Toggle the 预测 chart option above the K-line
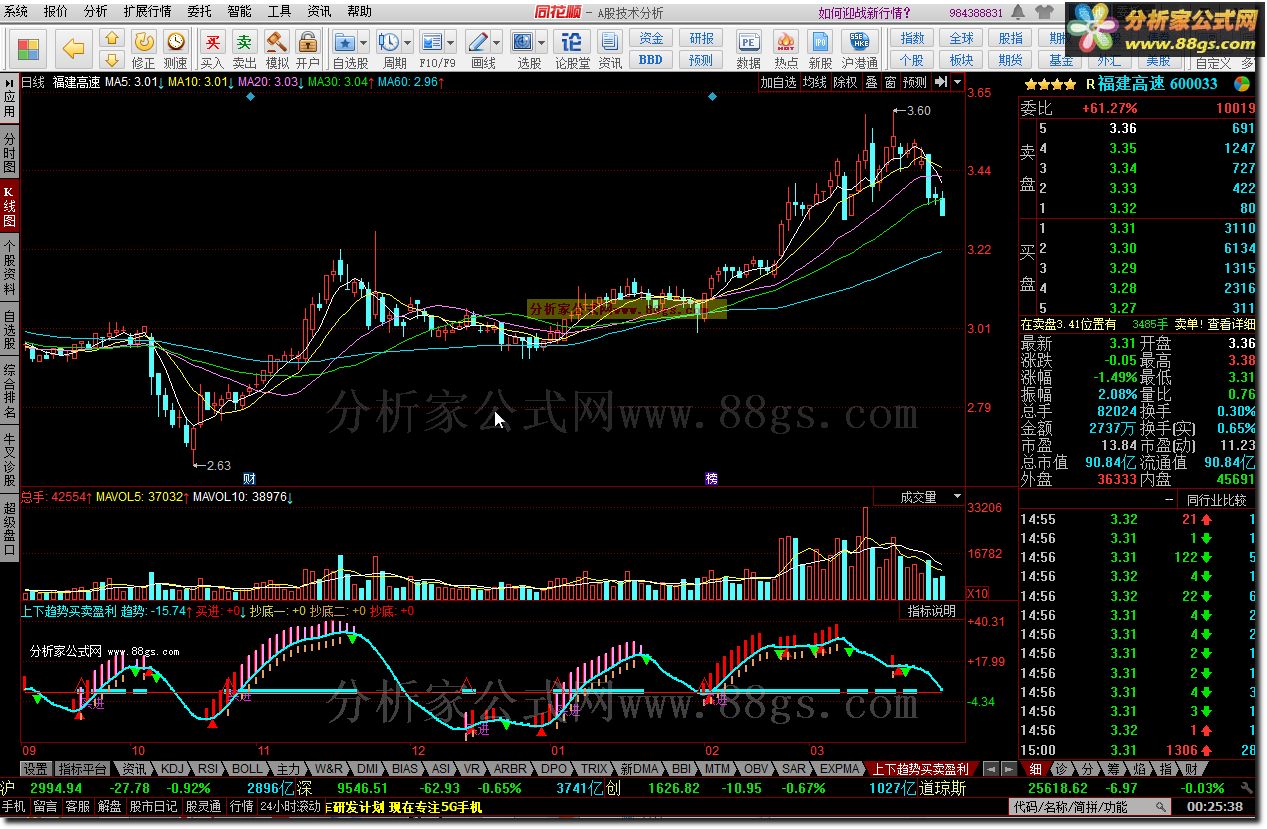The image size is (1267, 829). point(914,82)
